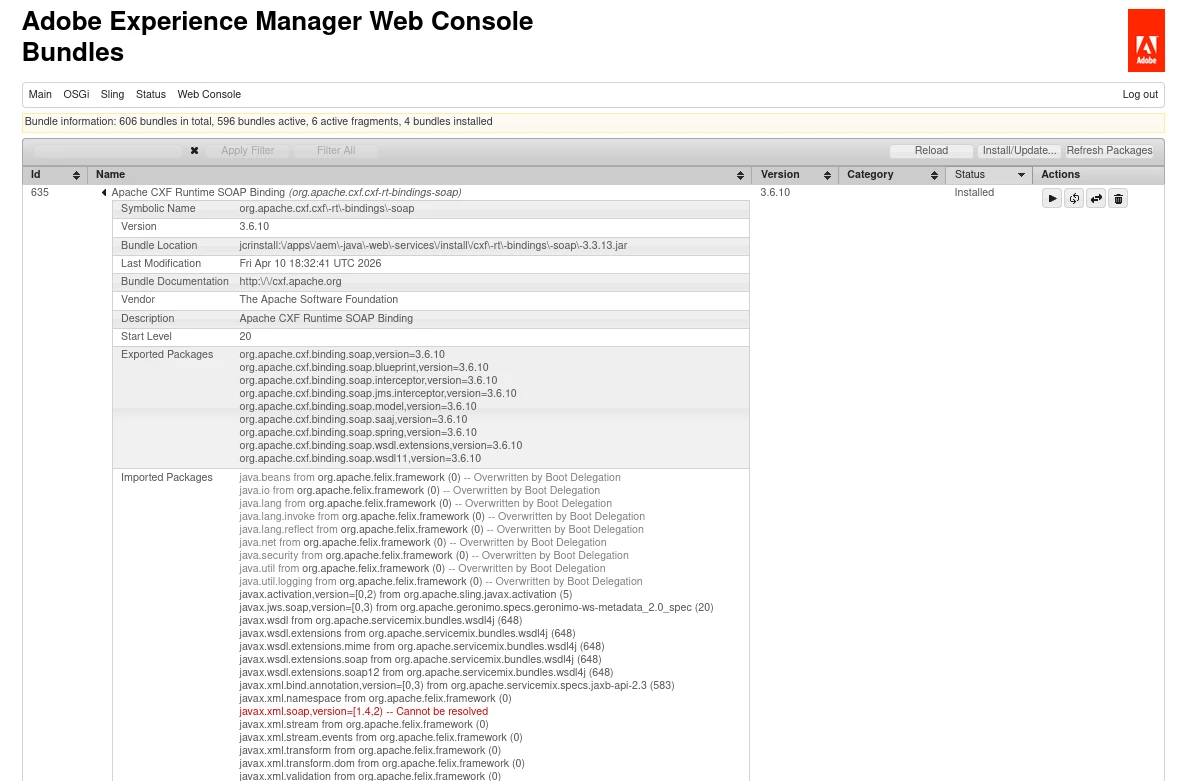
Task: Click the red javax.xml.soap Cannot be resolved line
Action: click(x=364, y=711)
